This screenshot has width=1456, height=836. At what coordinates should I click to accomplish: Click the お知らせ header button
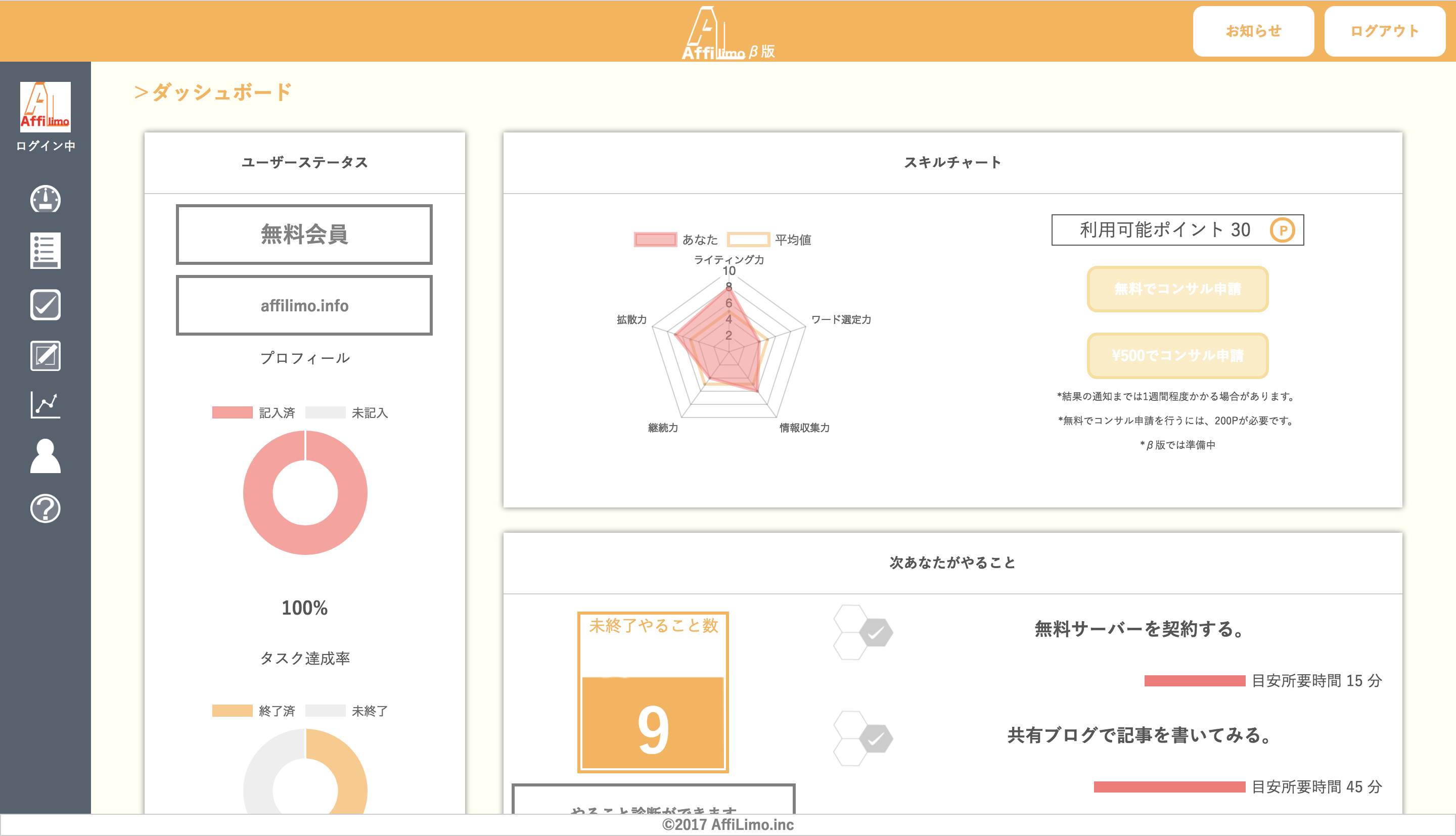(x=1253, y=31)
